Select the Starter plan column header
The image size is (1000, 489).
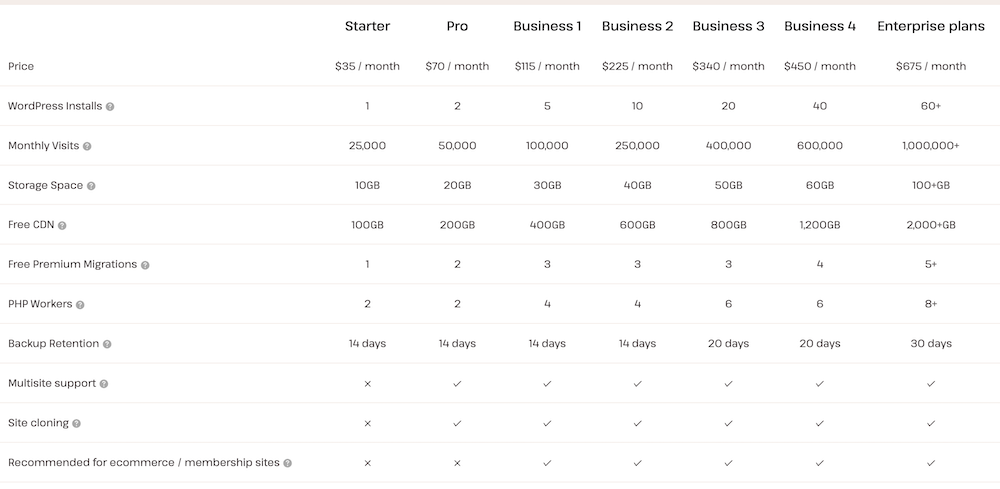(x=367, y=26)
